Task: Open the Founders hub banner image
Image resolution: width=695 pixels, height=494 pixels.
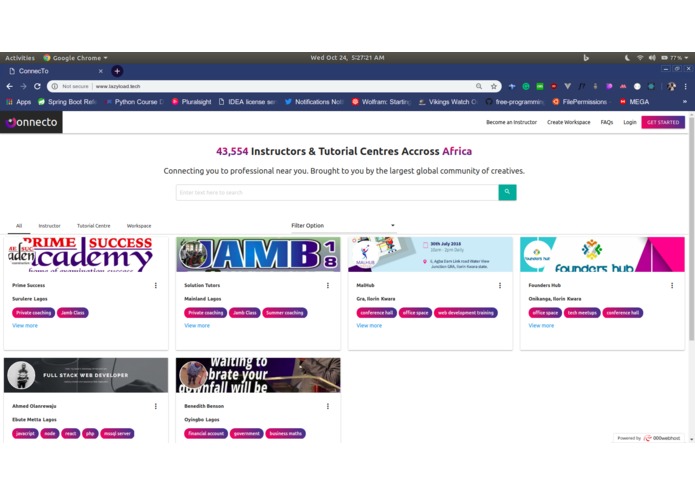Action: pos(602,254)
